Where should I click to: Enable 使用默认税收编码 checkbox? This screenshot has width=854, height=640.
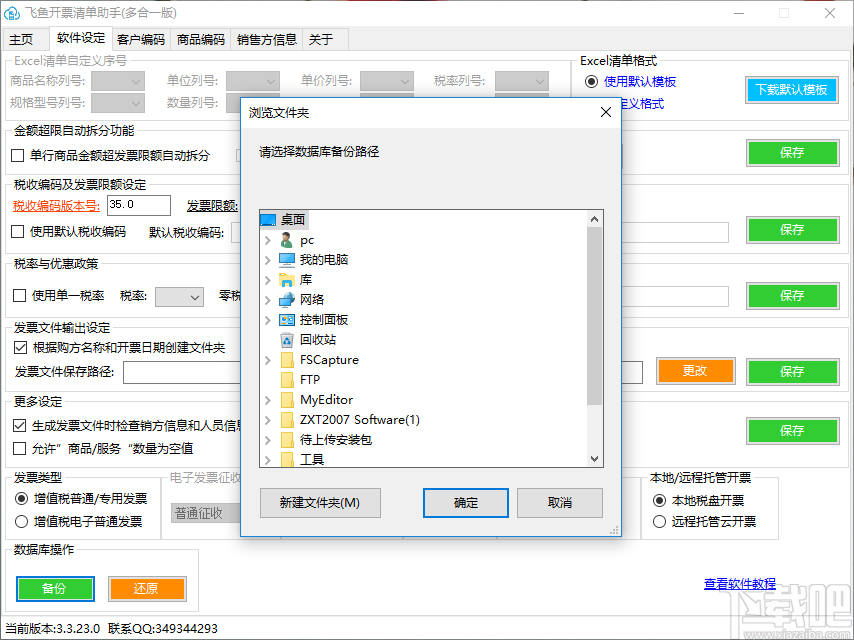pyautogui.click(x=17, y=232)
